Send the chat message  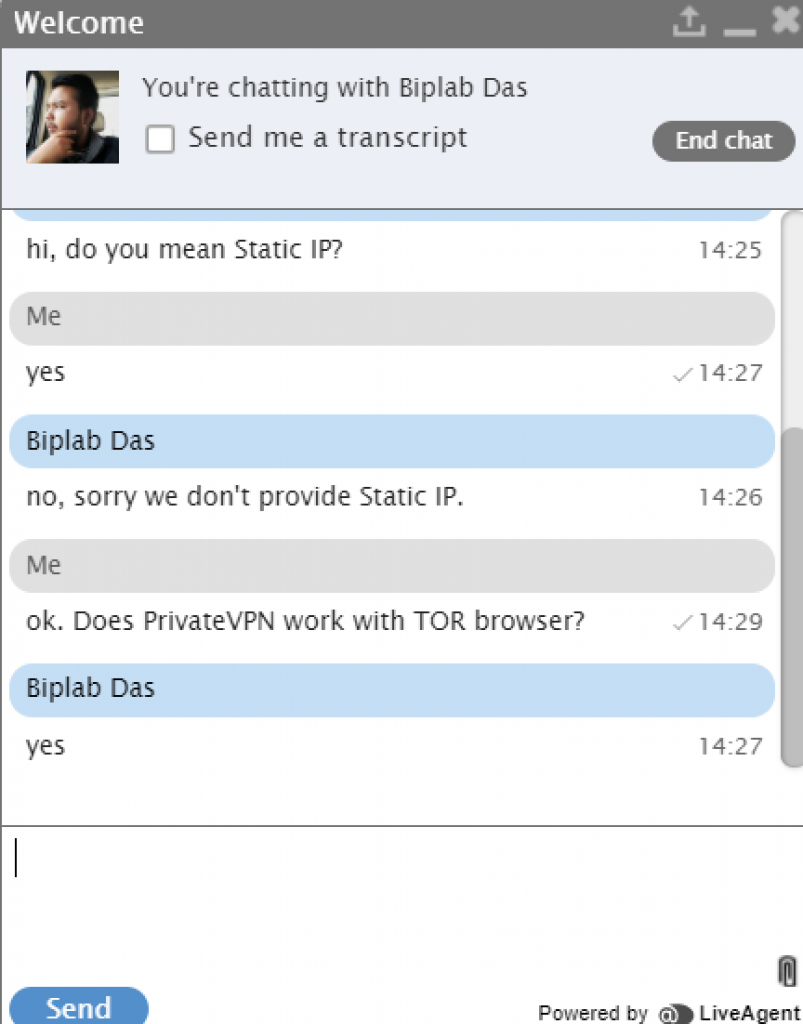(78, 1006)
